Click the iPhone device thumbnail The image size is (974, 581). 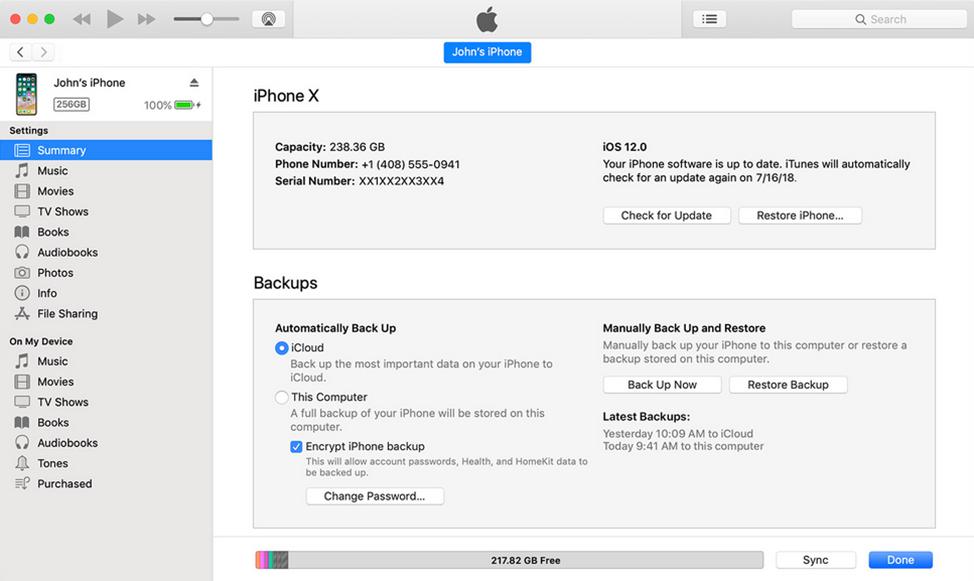(26, 94)
